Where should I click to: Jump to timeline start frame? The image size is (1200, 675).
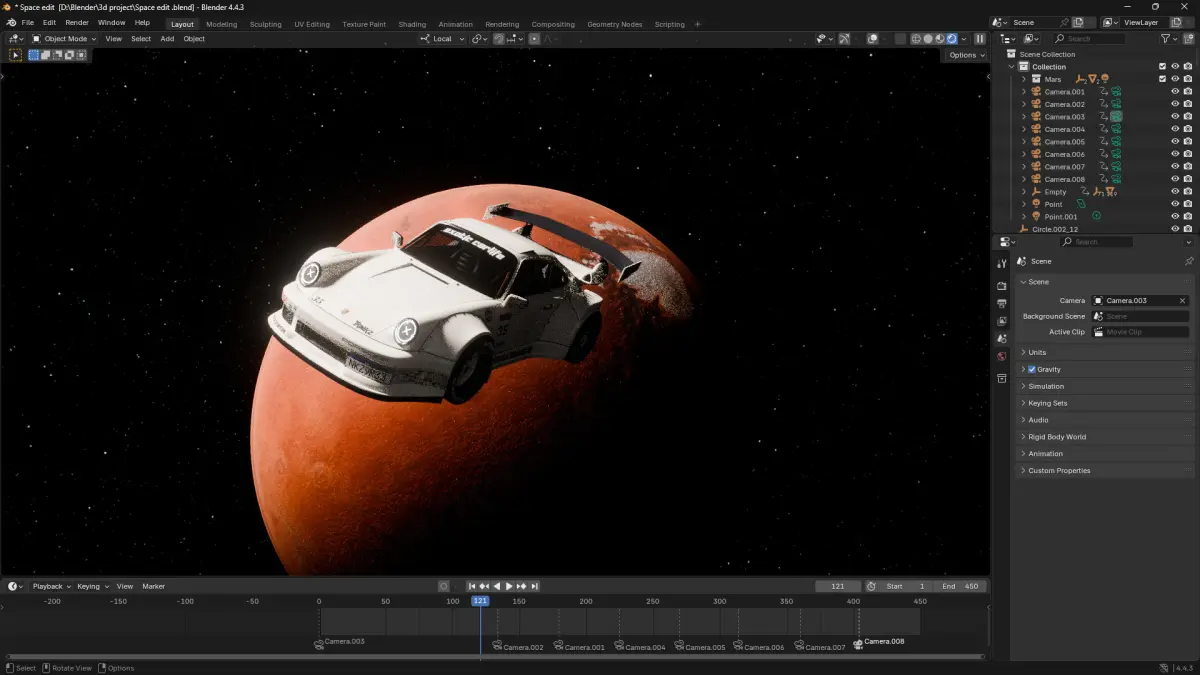472,586
